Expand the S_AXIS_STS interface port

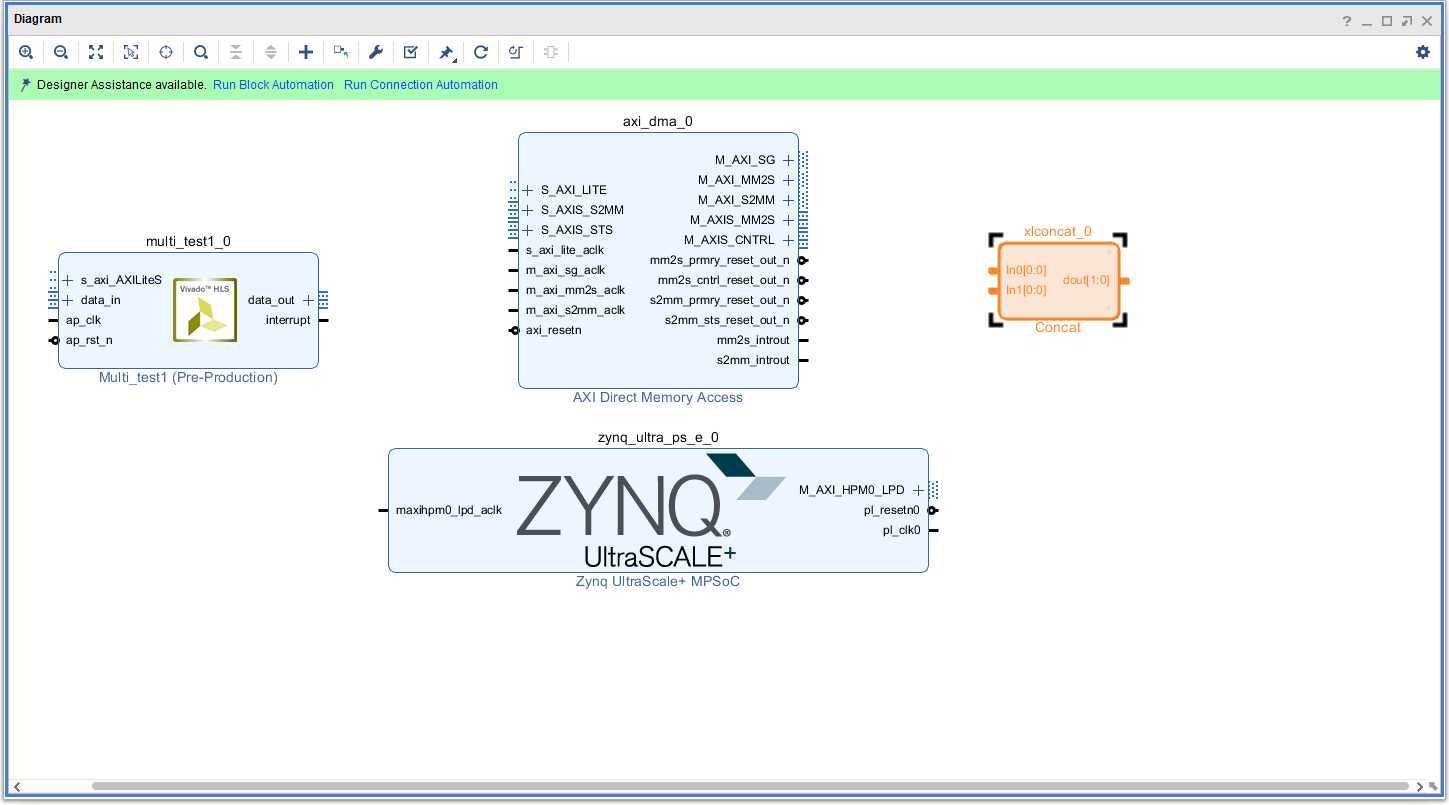point(527,230)
